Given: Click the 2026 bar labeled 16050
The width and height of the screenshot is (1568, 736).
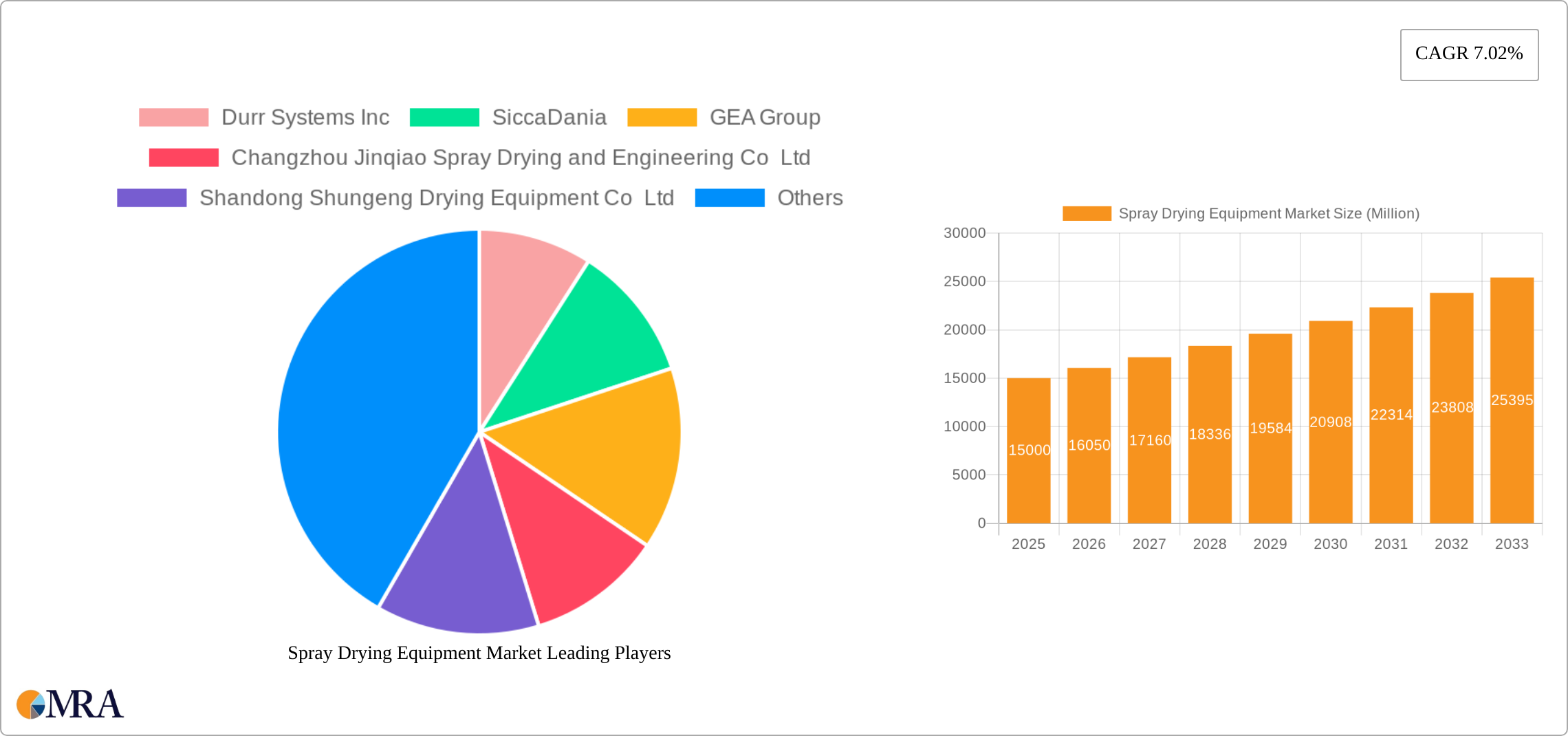Looking at the screenshot, I should tap(1089, 446).
